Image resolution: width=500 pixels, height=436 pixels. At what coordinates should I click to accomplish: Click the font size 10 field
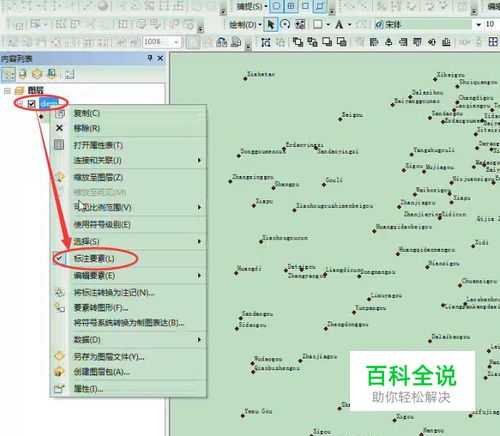[x=492, y=24]
